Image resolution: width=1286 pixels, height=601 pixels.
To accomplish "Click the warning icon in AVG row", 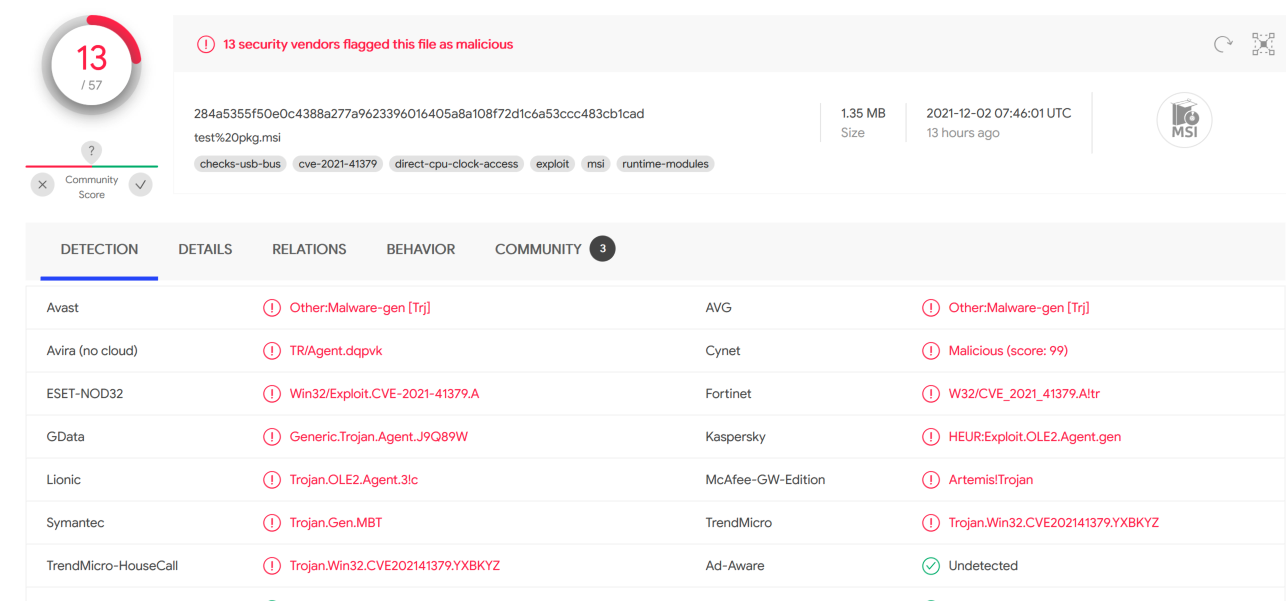I will point(931,308).
